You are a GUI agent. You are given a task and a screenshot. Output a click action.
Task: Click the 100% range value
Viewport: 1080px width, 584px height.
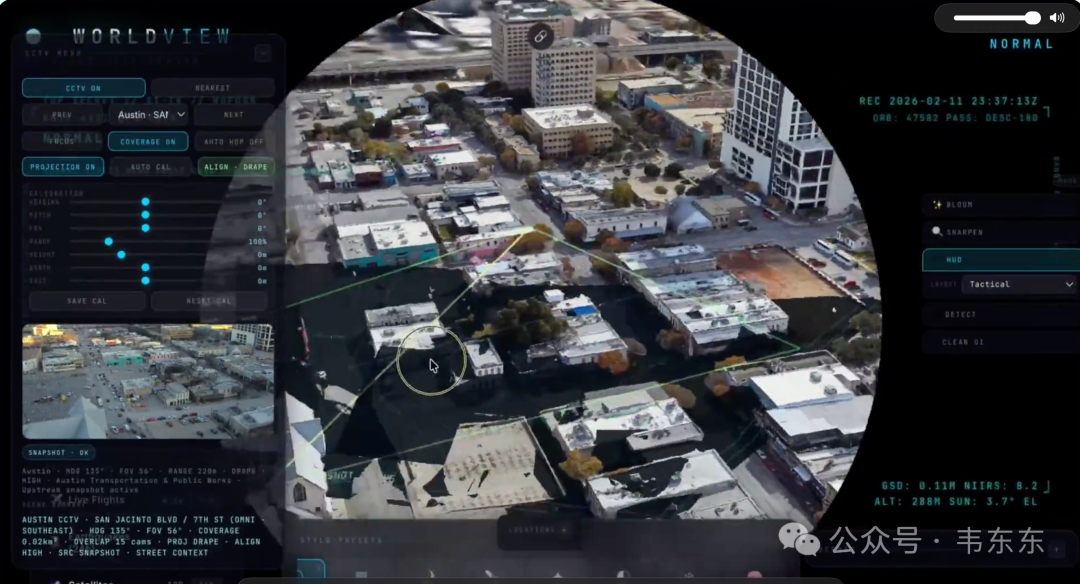click(258, 242)
